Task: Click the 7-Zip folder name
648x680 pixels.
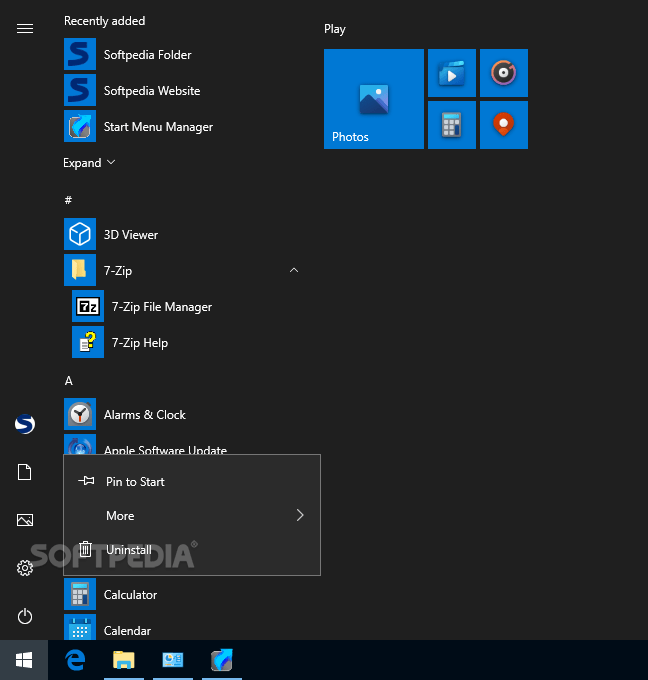Action: pyautogui.click(x=118, y=271)
